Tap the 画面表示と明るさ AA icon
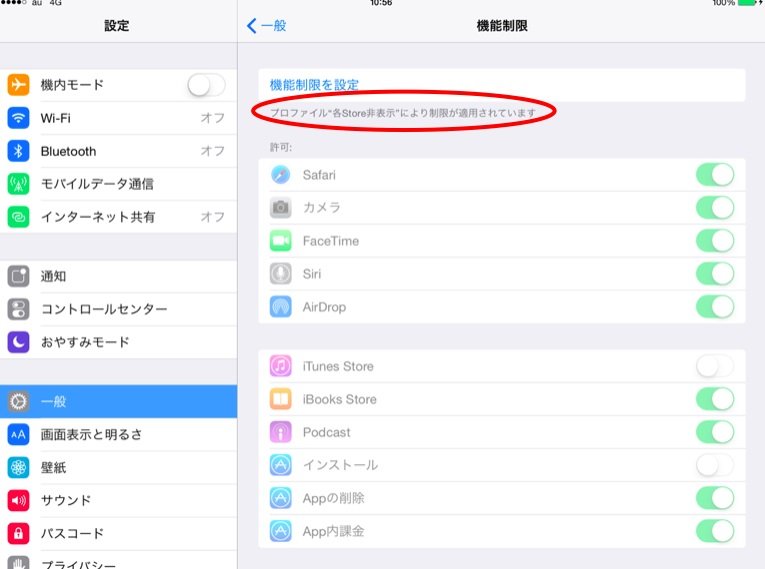 pos(18,434)
